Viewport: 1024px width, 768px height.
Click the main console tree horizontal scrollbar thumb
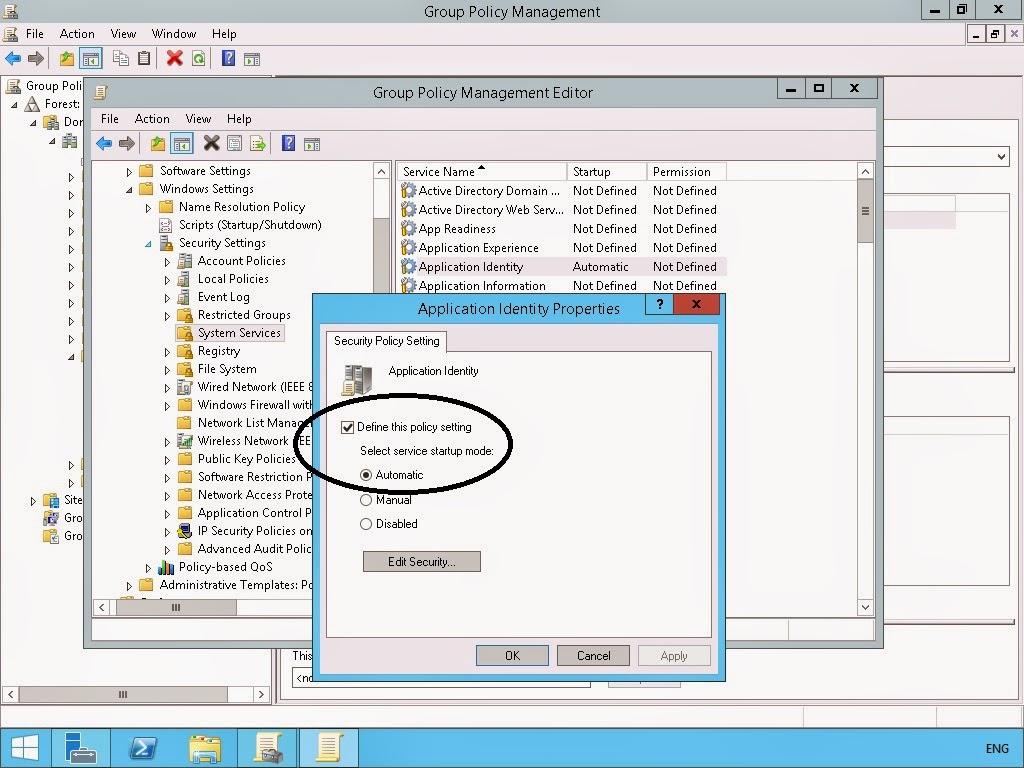pos(123,694)
